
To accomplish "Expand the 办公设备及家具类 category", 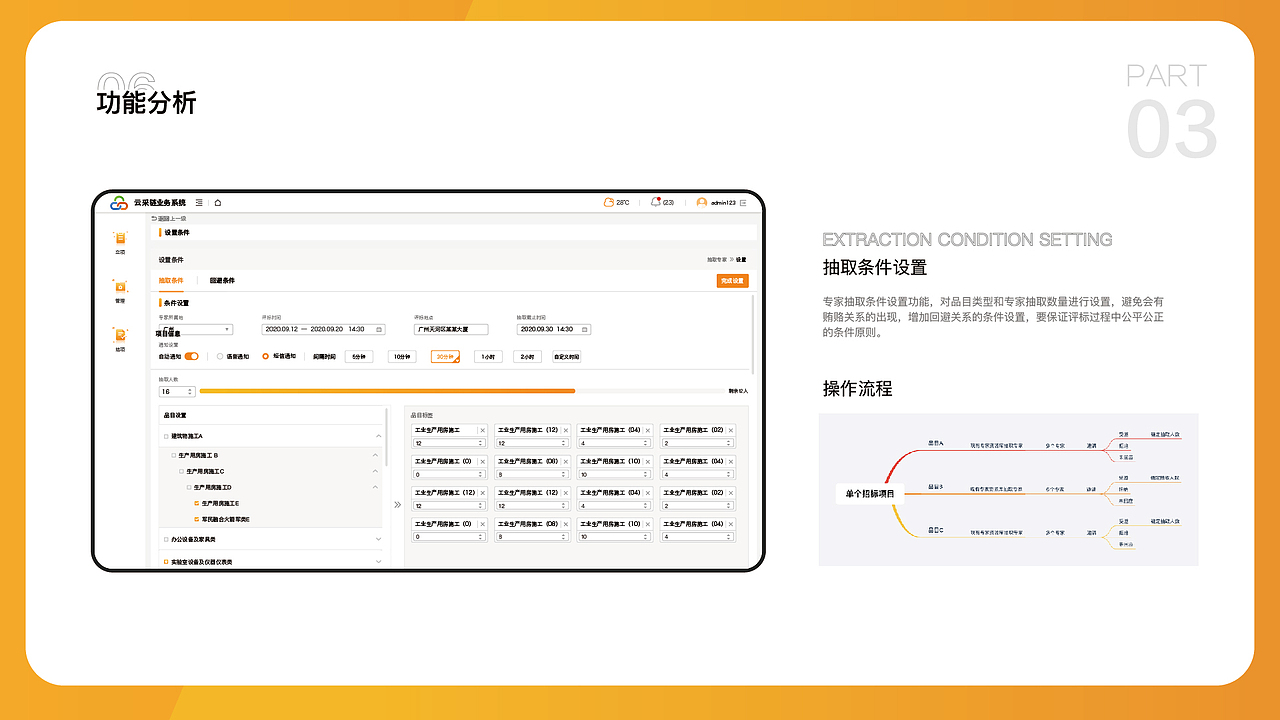I will click(x=378, y=539).
